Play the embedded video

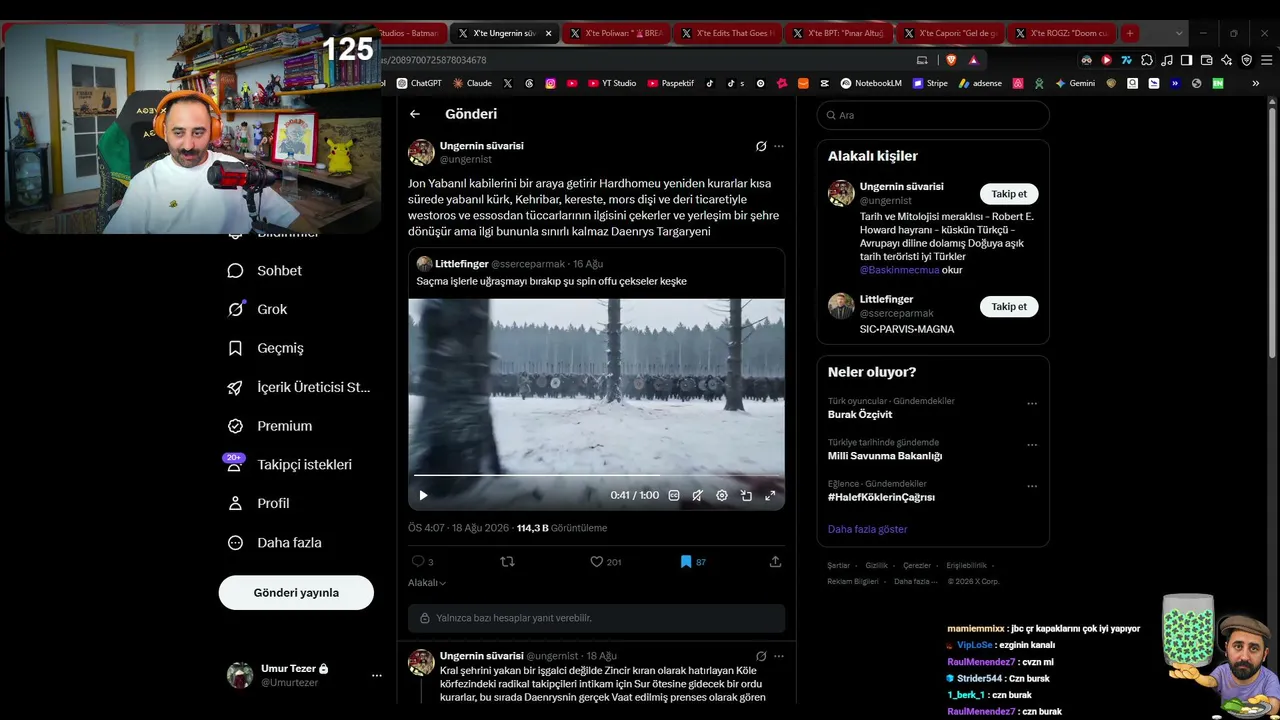[x=423, y=495]
